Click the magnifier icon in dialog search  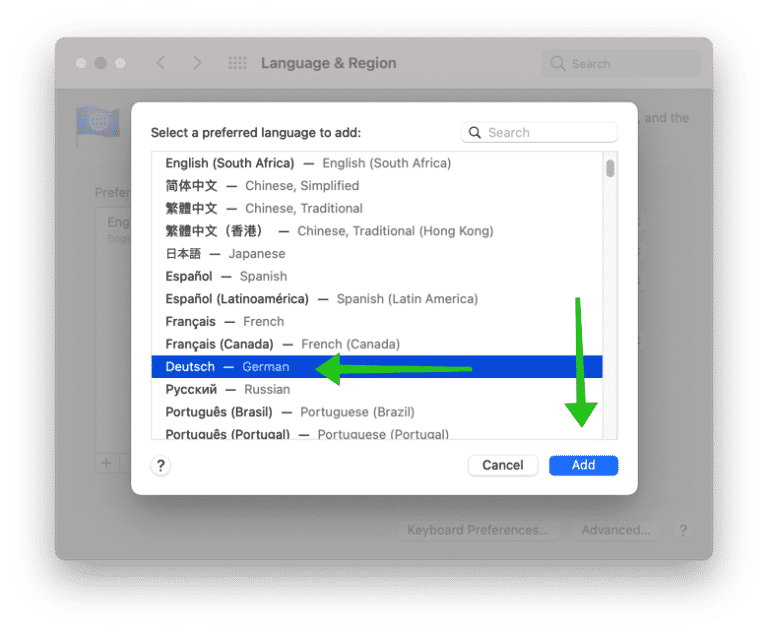click(475, 132)
